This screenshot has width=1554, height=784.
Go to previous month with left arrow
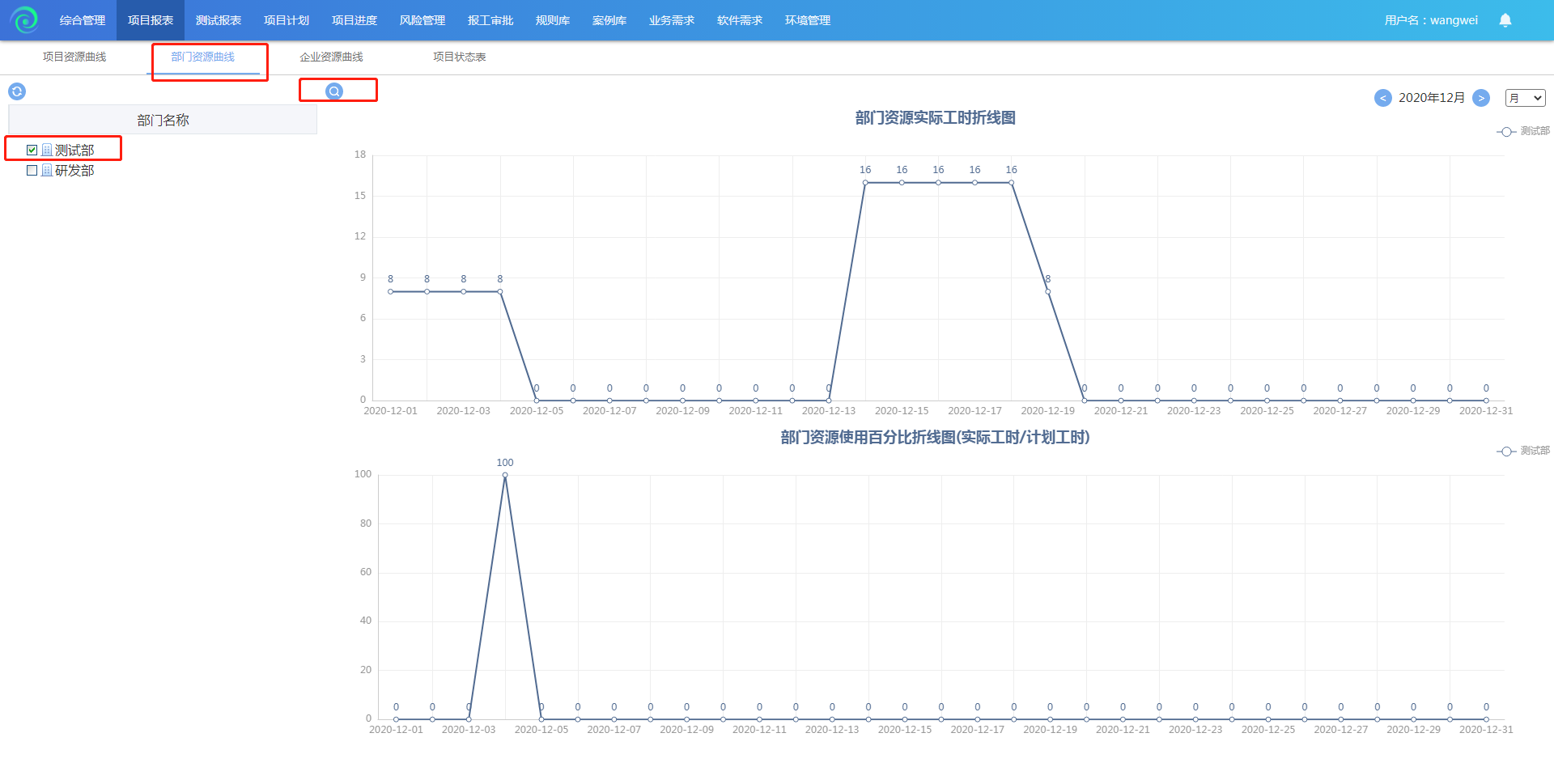point(1382,98)
